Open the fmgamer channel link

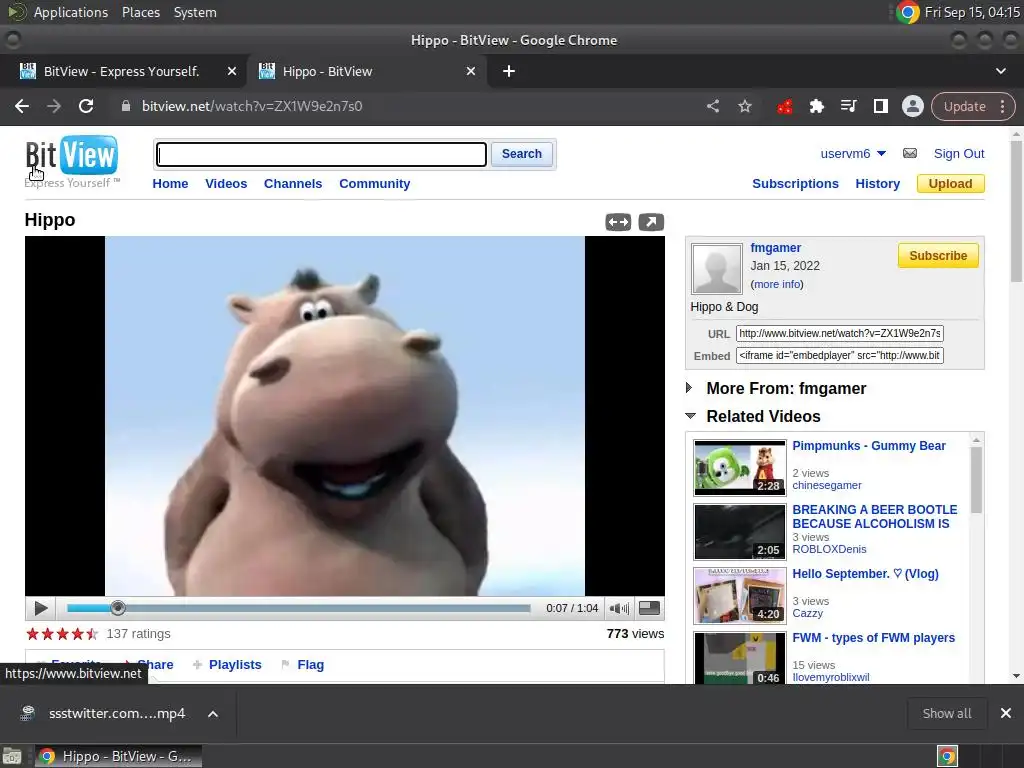tap(776, 248)
